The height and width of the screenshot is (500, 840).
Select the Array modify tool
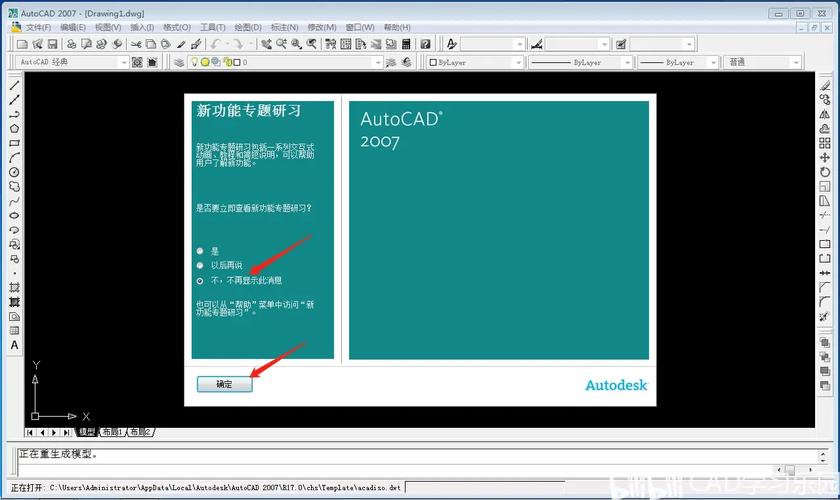(825, 143)
